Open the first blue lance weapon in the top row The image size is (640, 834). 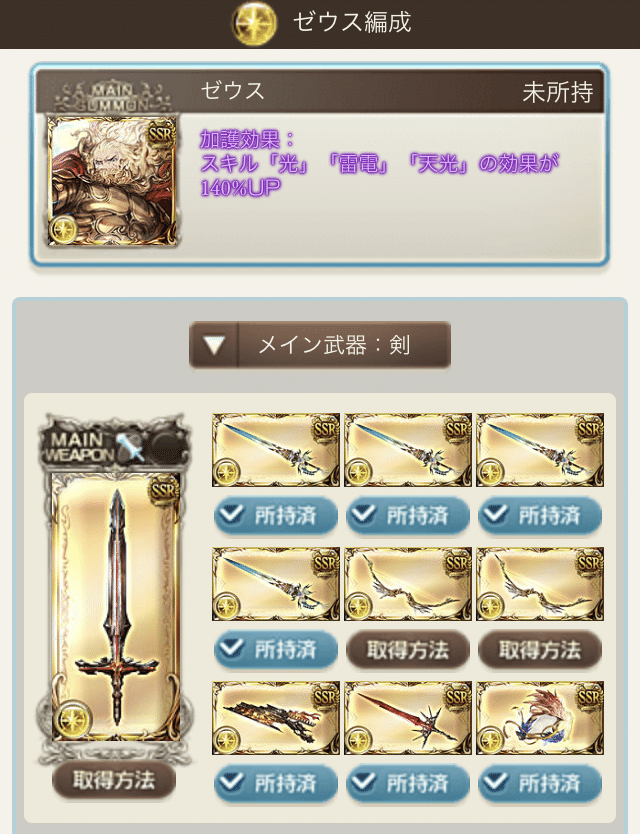(x=276, y=450)
